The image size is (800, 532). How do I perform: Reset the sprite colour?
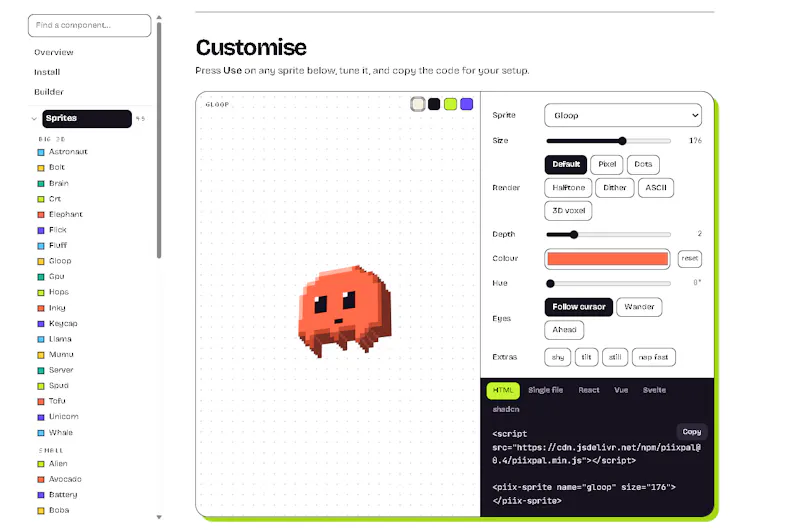689,259
